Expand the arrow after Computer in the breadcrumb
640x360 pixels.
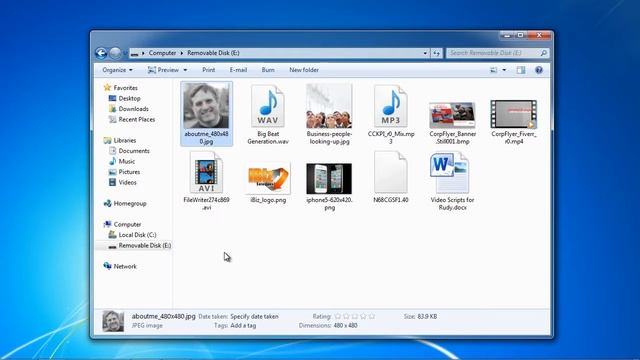(x=182, y=53)
